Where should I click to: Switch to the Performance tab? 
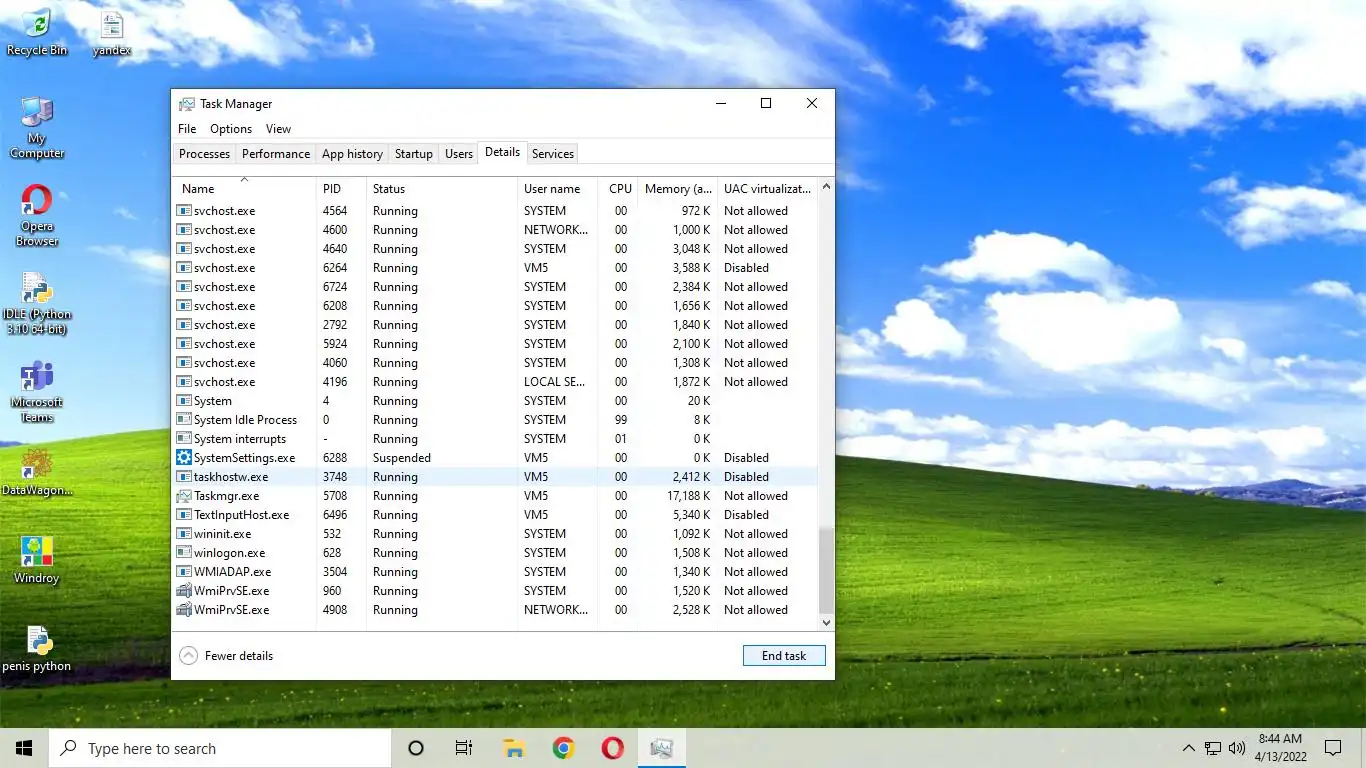(x=276, y=154)
